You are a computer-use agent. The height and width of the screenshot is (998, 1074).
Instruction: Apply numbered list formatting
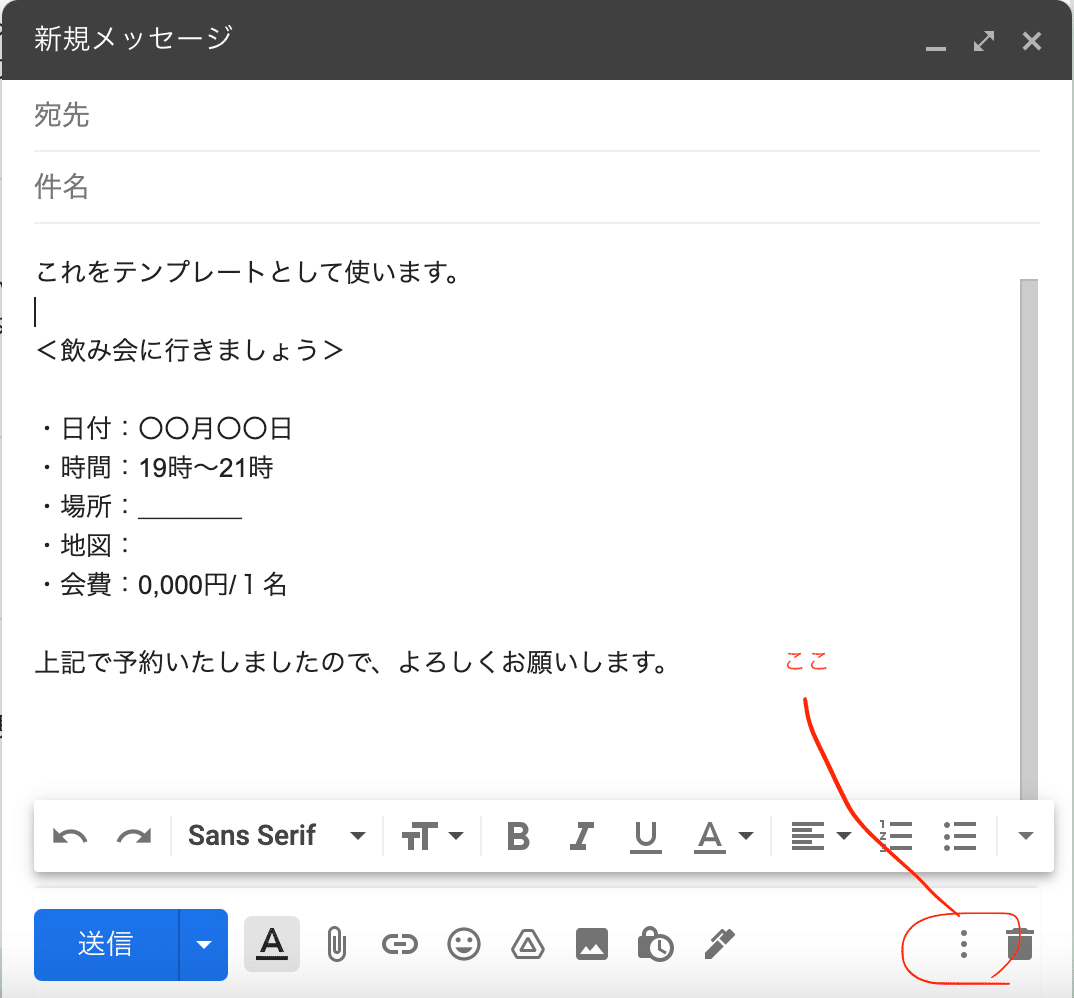pos(895,836)
